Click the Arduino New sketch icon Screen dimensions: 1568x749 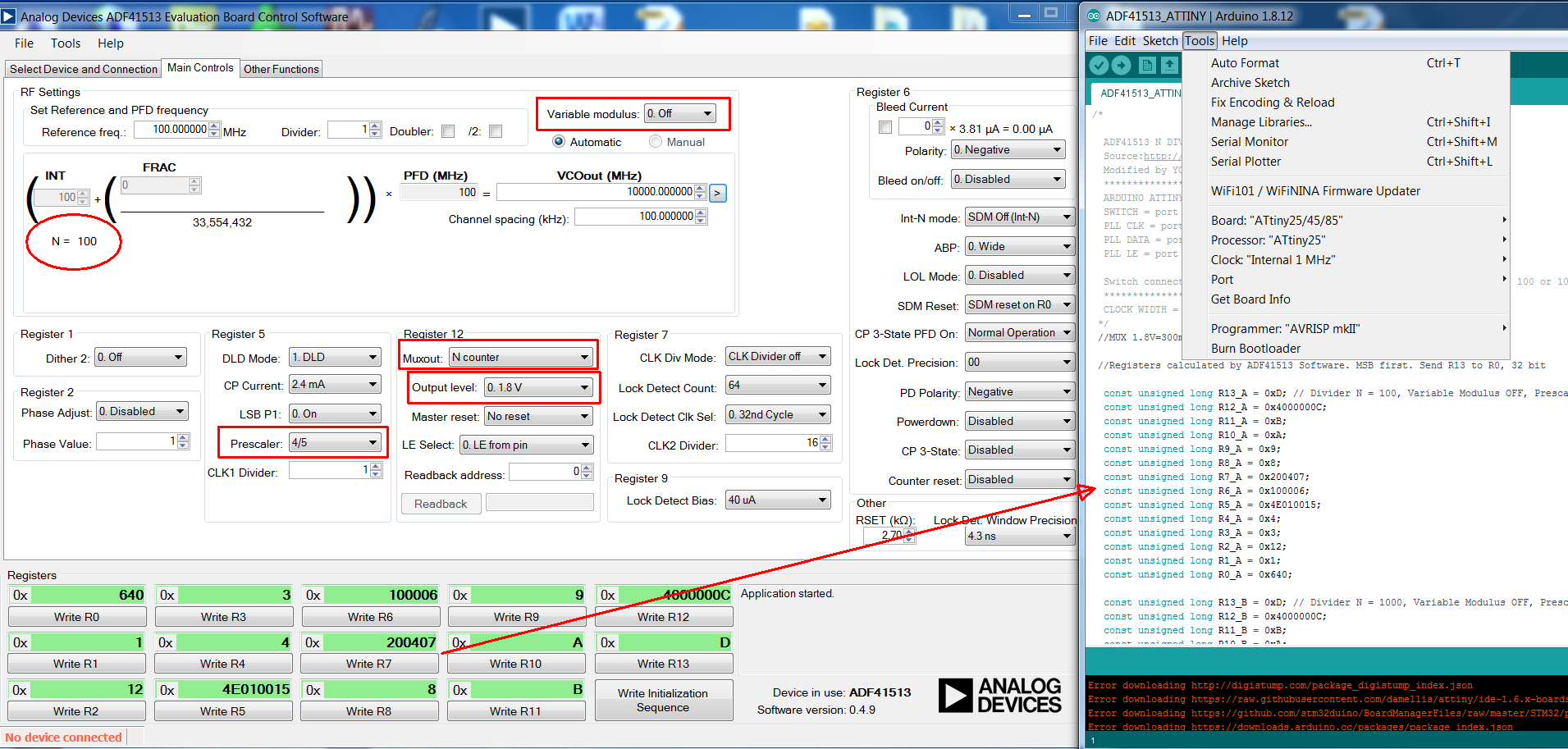[x=1148, y=65]
